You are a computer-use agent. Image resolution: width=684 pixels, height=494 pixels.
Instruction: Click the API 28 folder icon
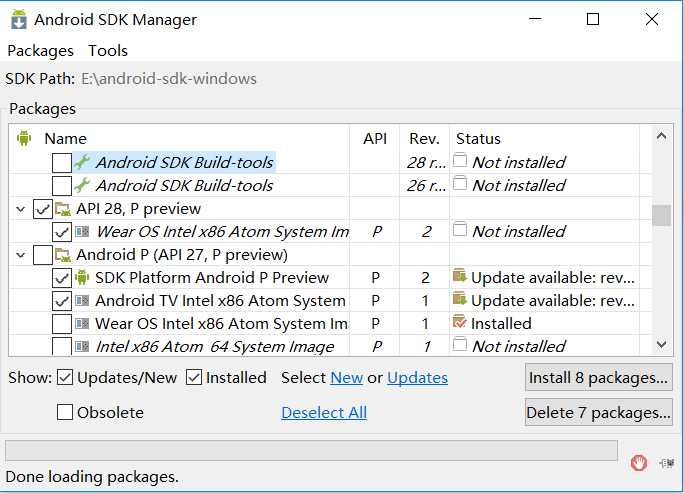[x=63, y=209]
